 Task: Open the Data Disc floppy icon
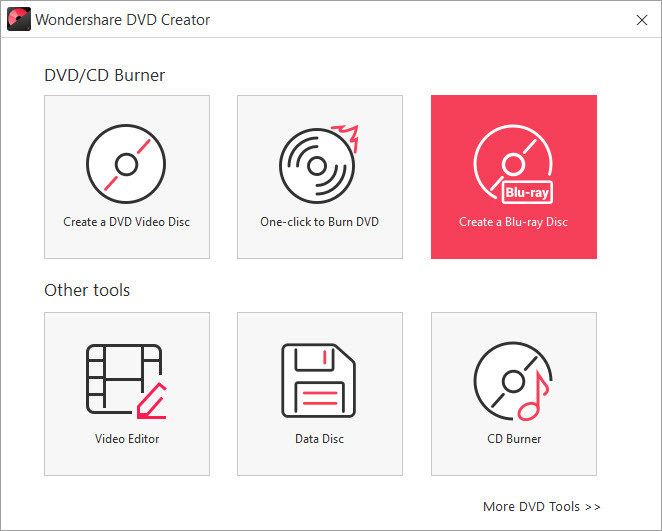(319, 382)
